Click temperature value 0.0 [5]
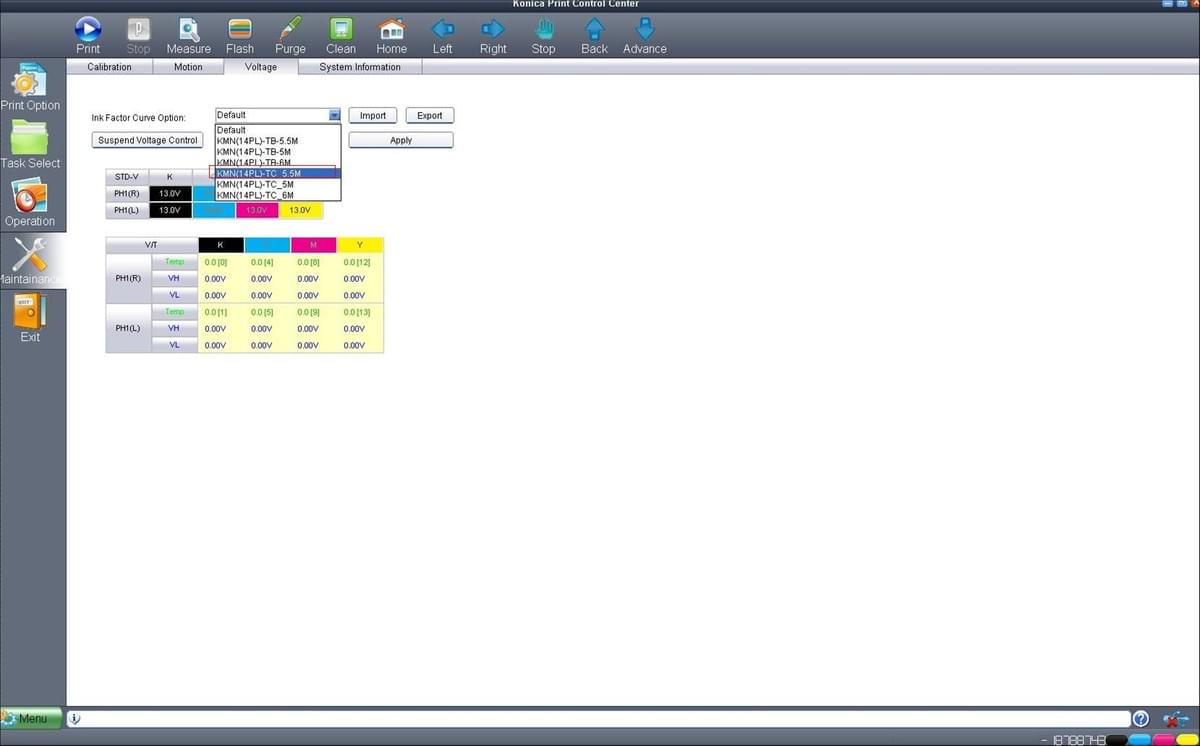Viewport: 1200px width, 746px height. pyautogui.click(x=262, y=312)
